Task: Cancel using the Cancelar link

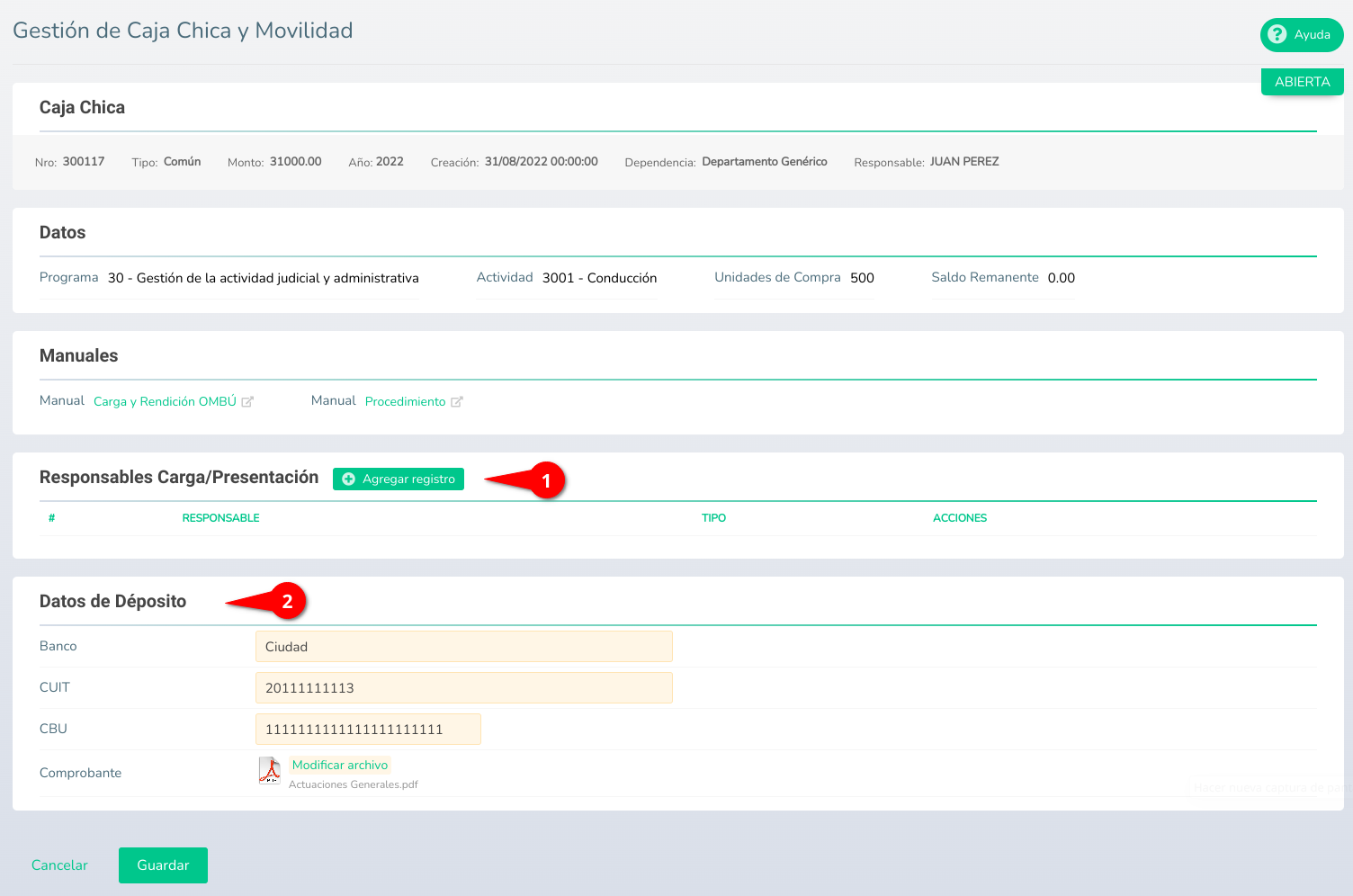Action: 59,865
